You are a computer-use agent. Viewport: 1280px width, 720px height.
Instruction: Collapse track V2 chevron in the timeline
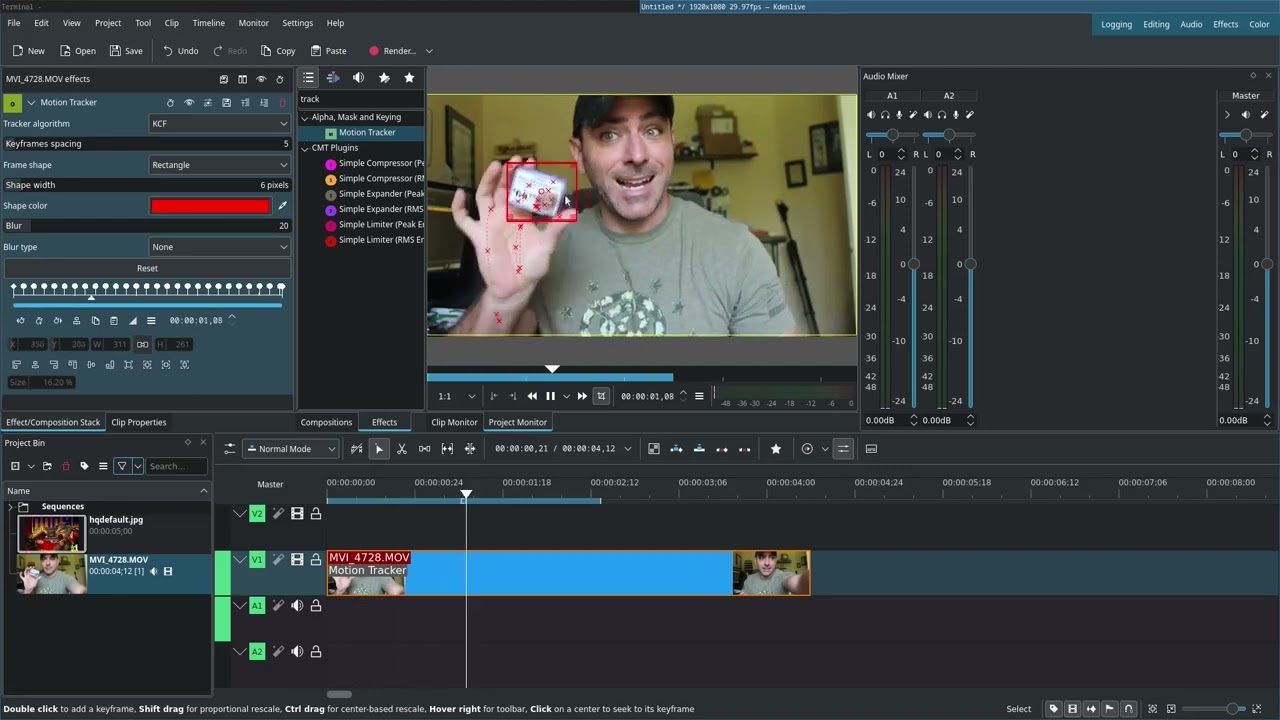click(239, 514)
